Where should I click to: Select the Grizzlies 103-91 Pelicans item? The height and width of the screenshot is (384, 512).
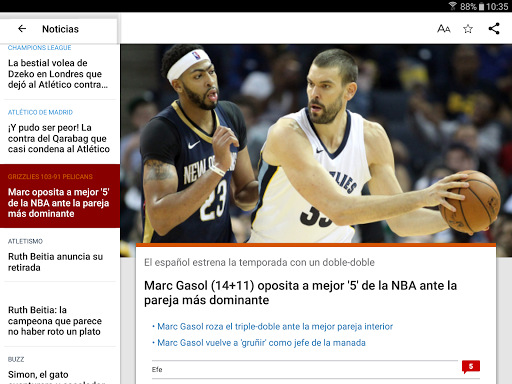(x=60, y=196)
